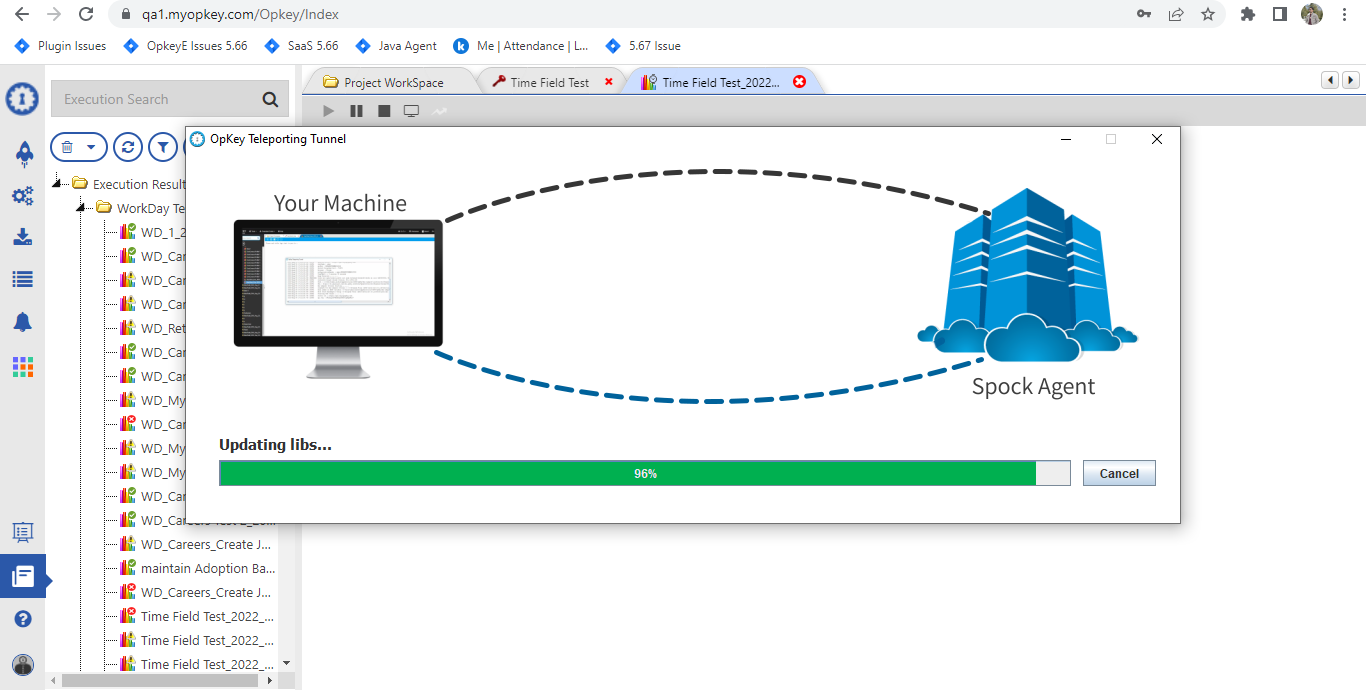Open the colorful apps grid icon
The image size is (1366, 690).
click(22, 367)
